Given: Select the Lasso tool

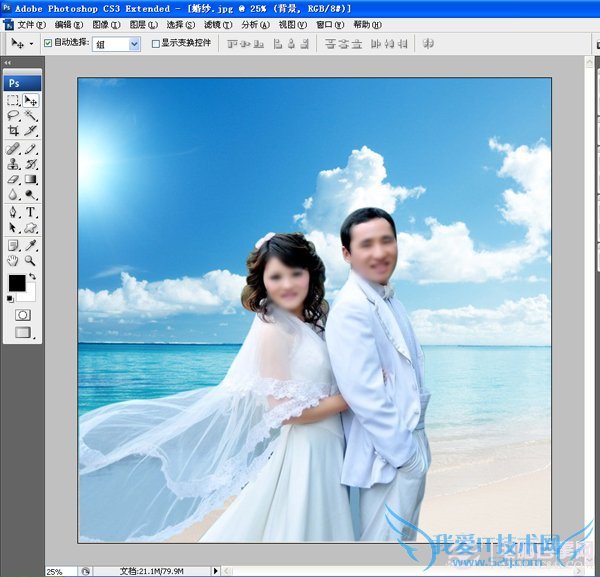Looking at the screenshot, I should [13, 116].
